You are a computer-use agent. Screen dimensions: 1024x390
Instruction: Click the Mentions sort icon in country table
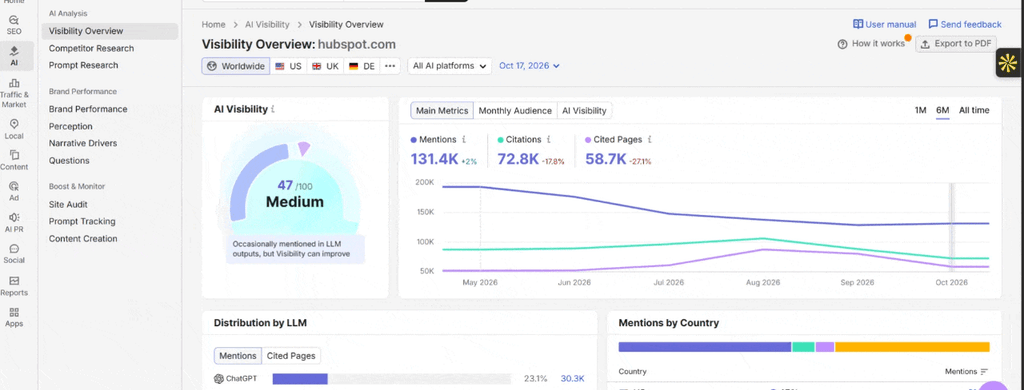point(984,372)
